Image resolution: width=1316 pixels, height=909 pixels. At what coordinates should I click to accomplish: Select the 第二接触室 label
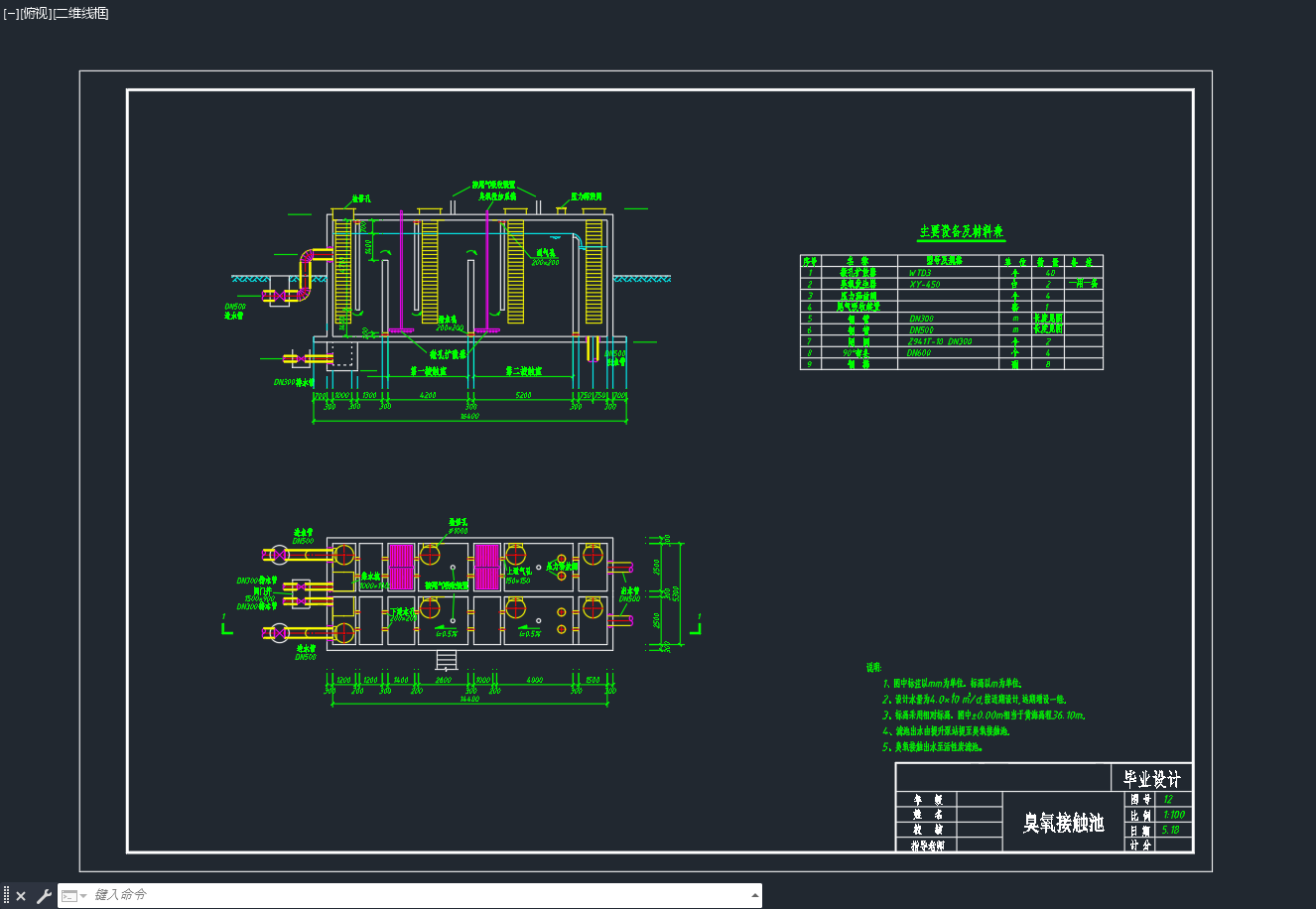pyautogui.click(x=523, y=370)
